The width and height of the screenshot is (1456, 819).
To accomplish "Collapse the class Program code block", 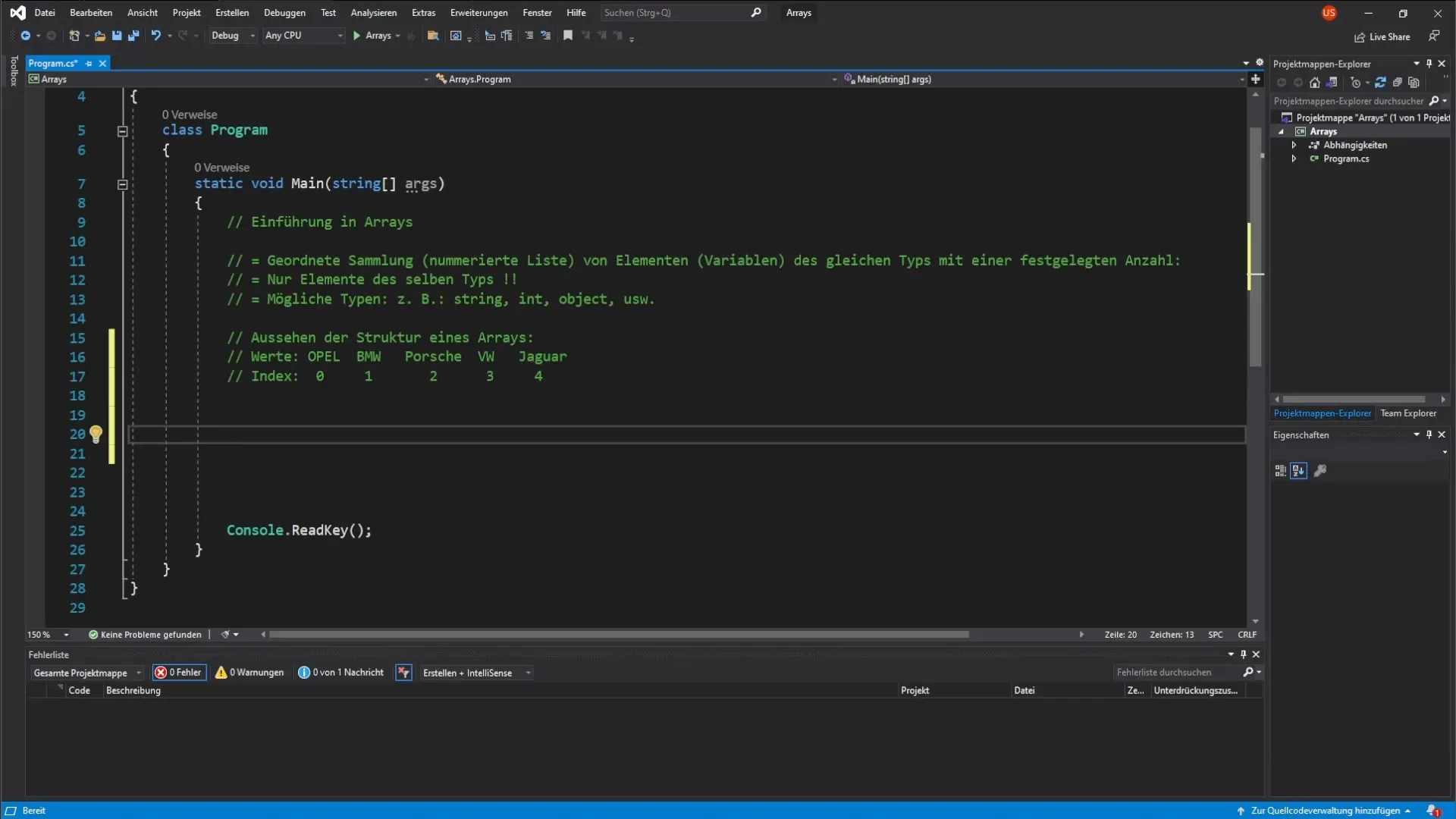I will [122, 131].
